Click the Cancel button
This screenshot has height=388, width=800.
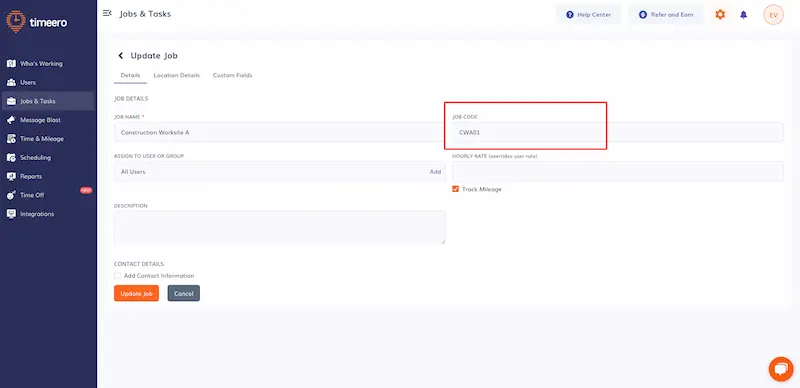[184, 294]
